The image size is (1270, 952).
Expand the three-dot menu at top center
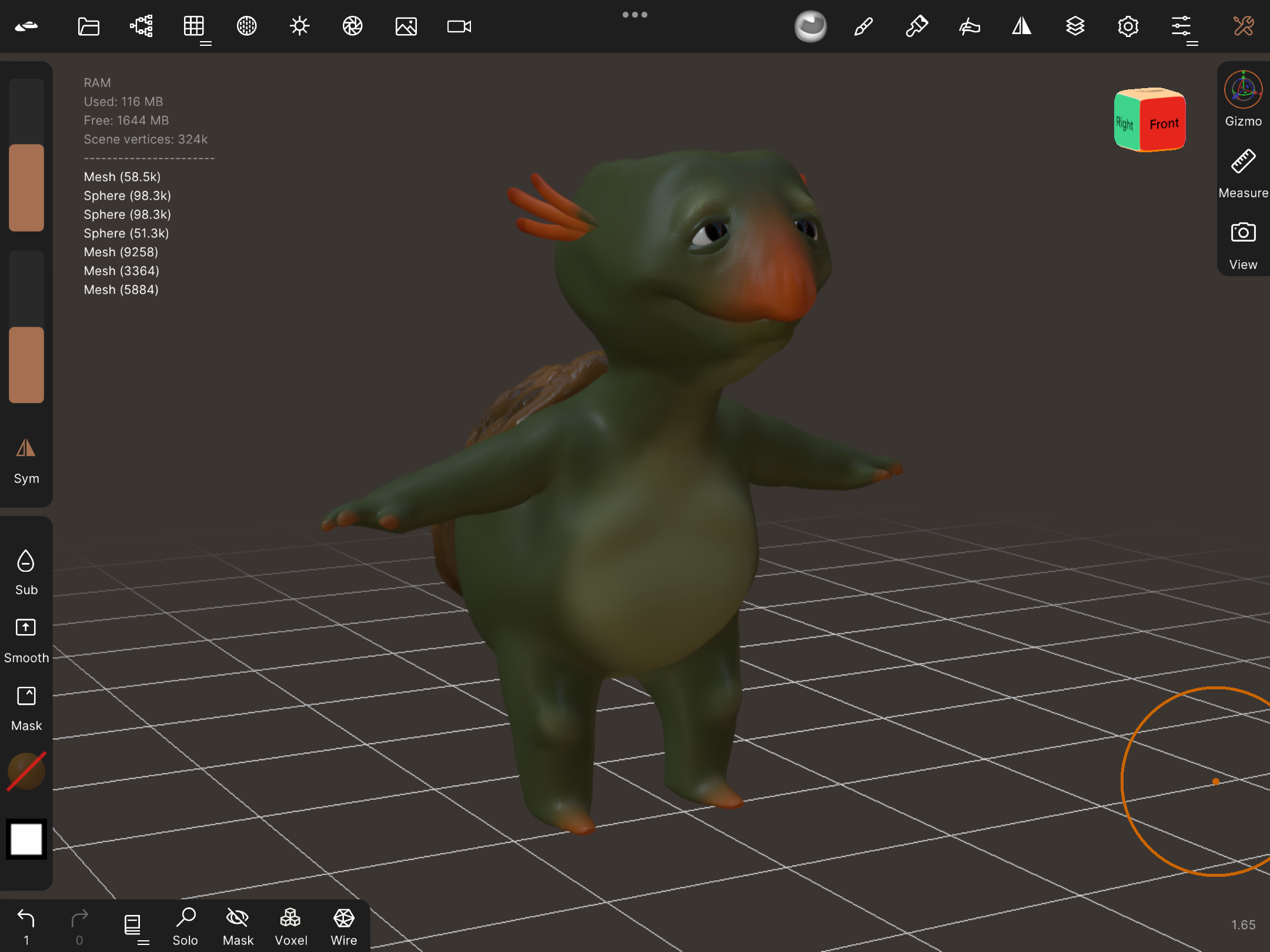(634, 15)
